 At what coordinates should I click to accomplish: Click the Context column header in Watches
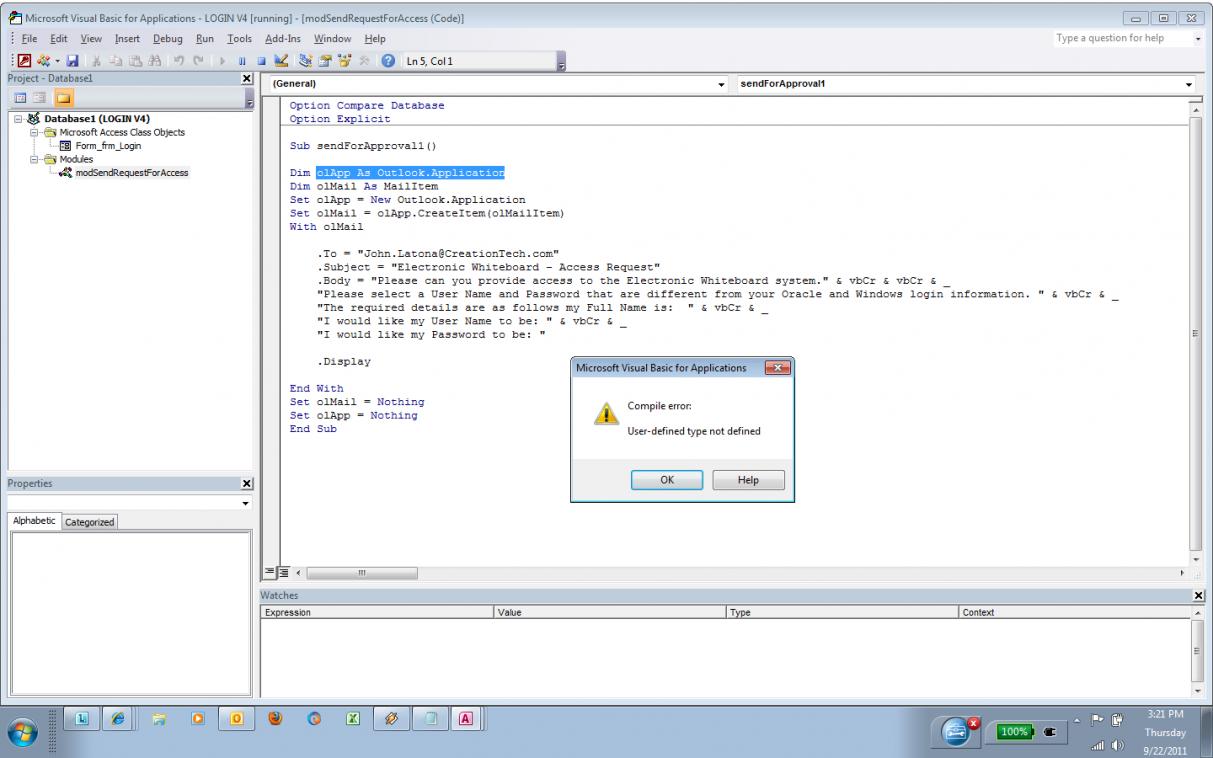(1074, 612)
